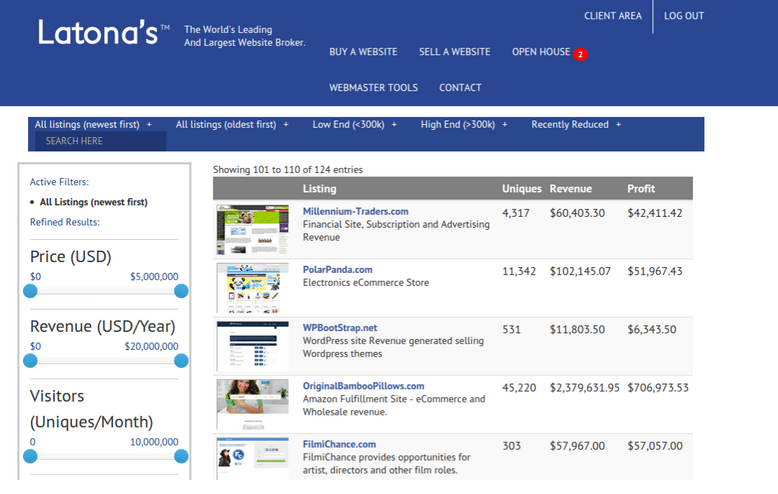Click the 'Active Filters:' label
The image size is (778, 494).
59,182
